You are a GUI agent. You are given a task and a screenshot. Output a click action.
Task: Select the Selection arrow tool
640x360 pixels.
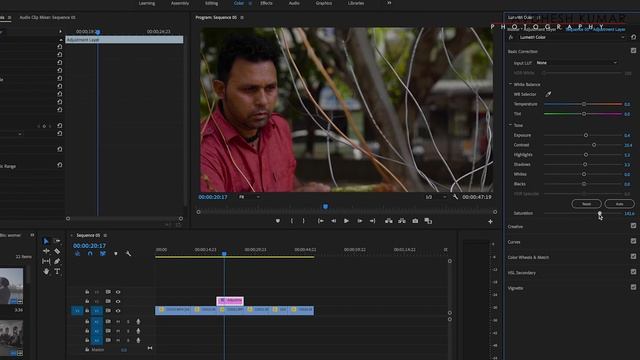click(46, 241)
